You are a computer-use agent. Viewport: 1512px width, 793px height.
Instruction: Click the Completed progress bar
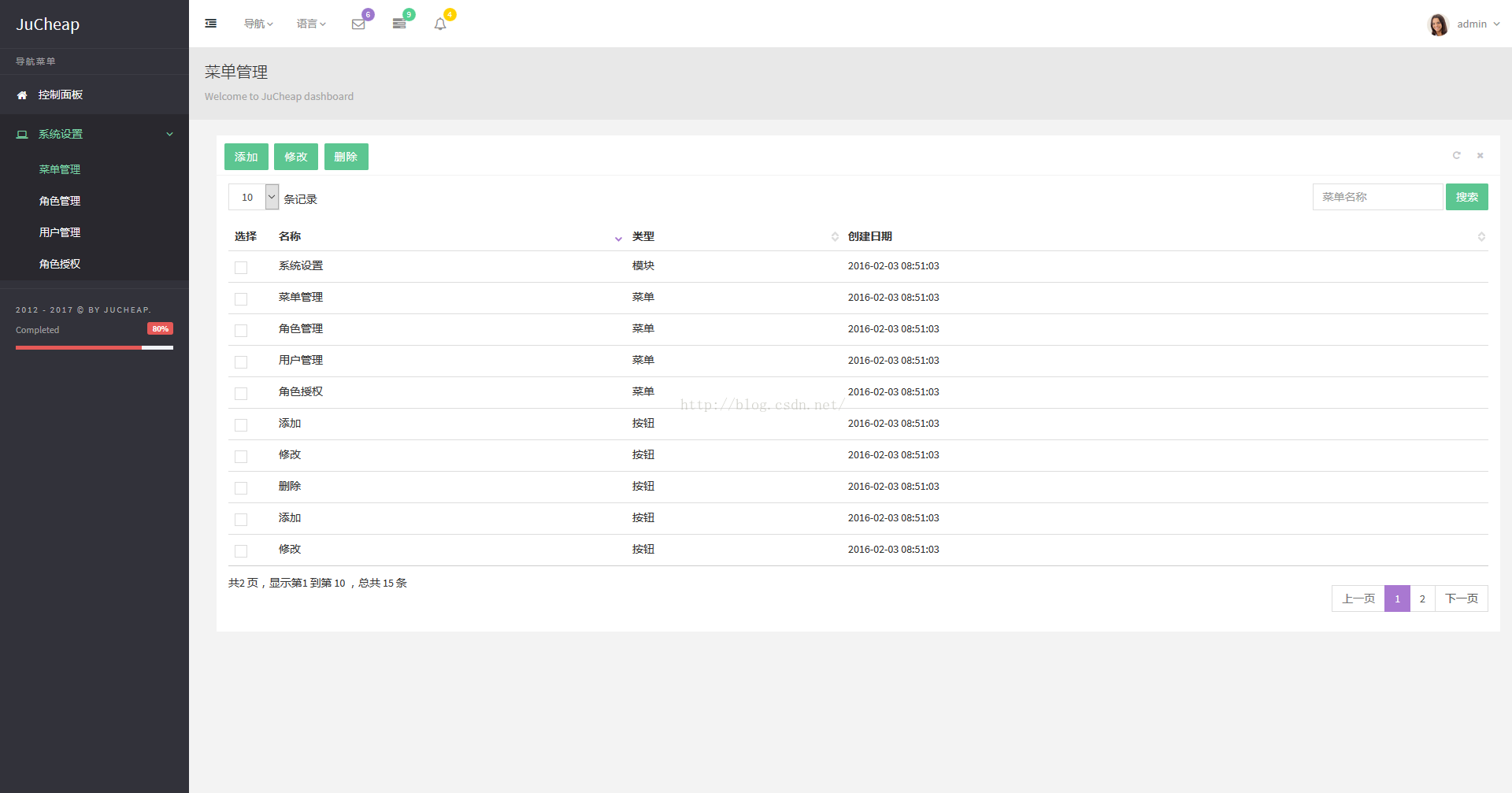pos(94,347)
